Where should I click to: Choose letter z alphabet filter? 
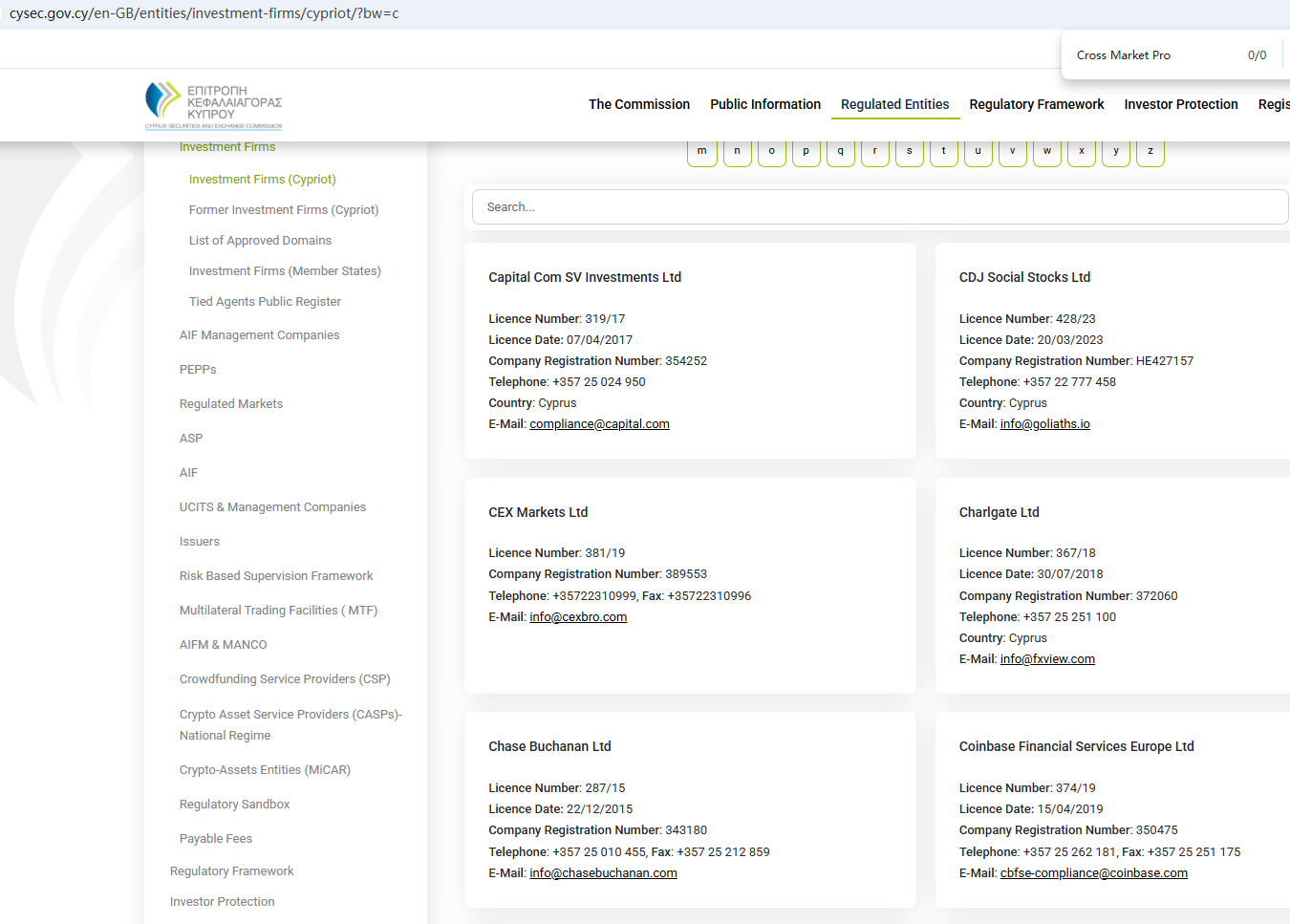(1150, 152)
